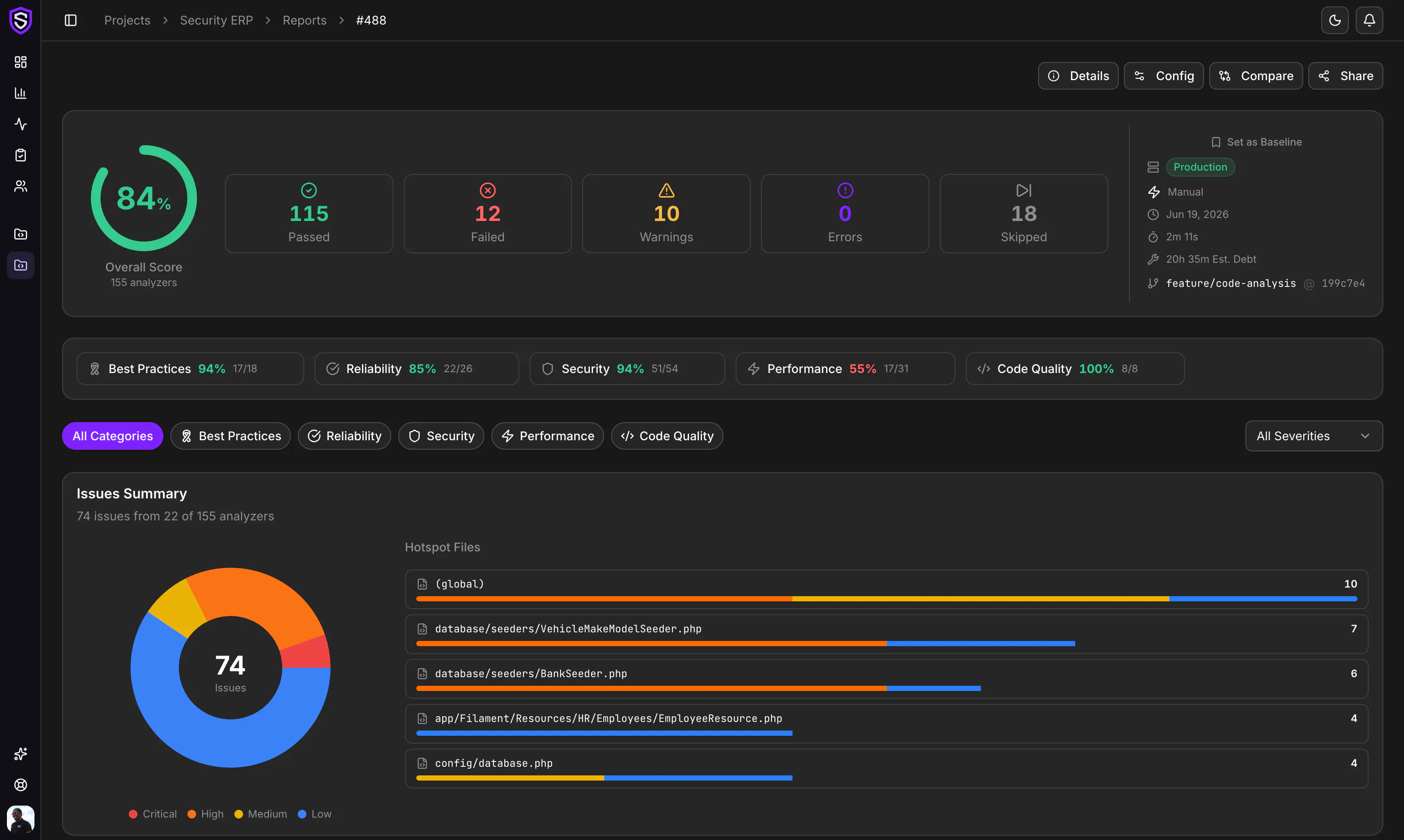Open the bar chart analytics sidebar icon
1404x840 pixels.
pyautogui.click(x=20, y=93)
